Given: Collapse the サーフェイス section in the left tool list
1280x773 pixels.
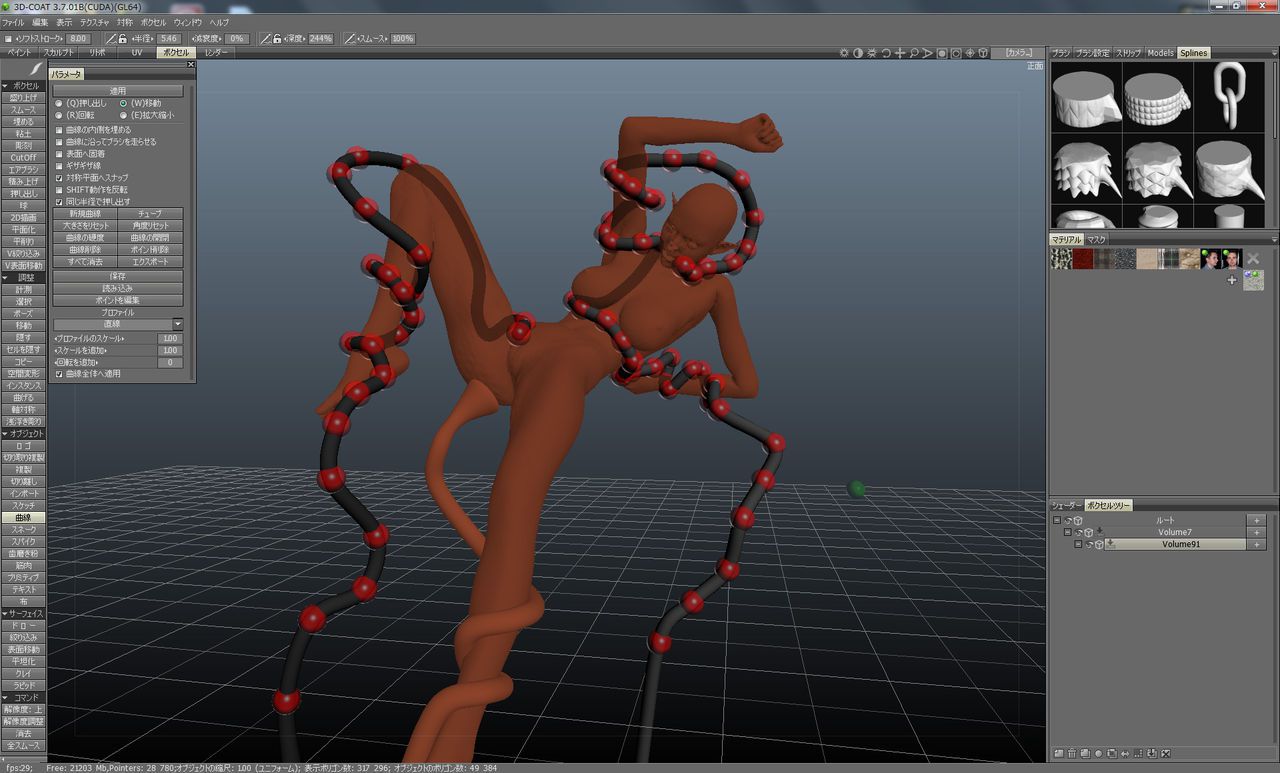Looking at the screenshot, I should coord(5,613).
